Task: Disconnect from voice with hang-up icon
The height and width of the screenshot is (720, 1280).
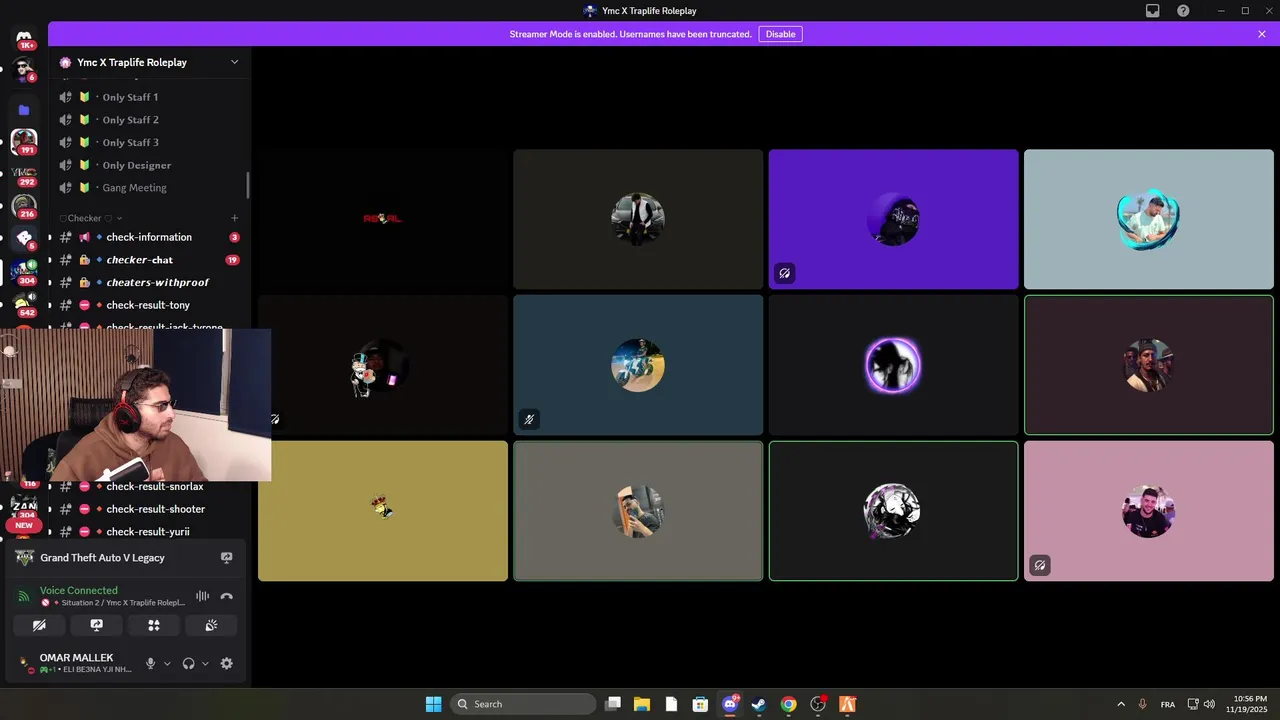Action: coord(226,596)
